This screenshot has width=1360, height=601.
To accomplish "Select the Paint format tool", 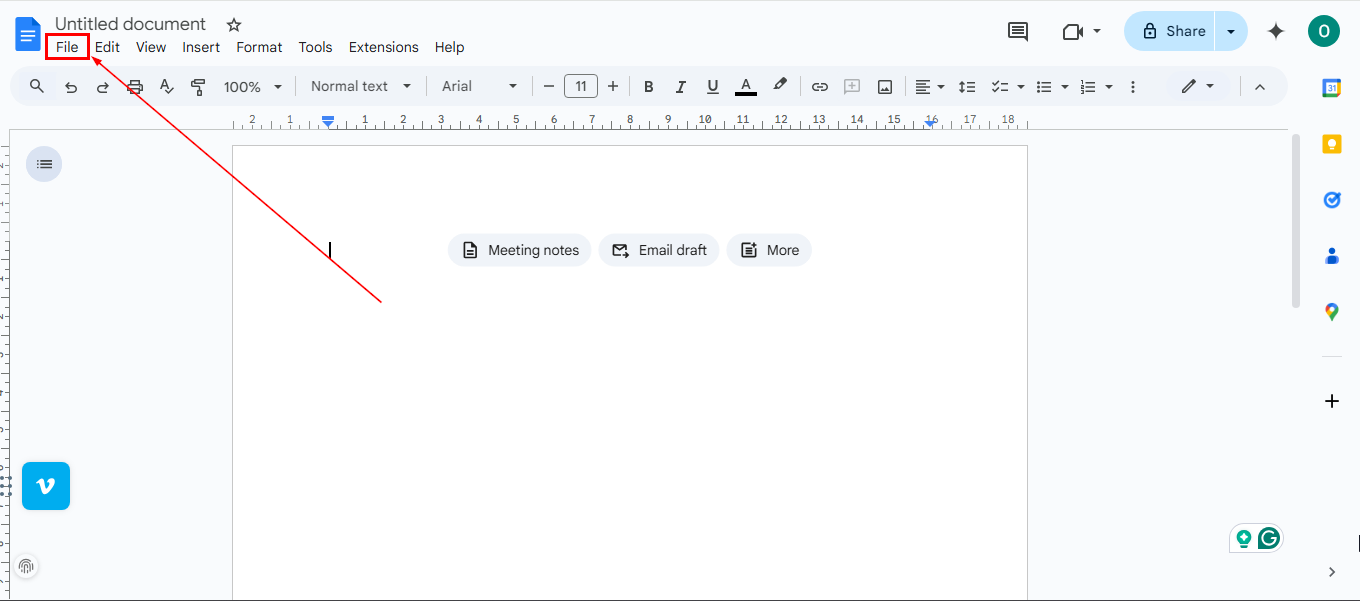I will tap(199, 86).
